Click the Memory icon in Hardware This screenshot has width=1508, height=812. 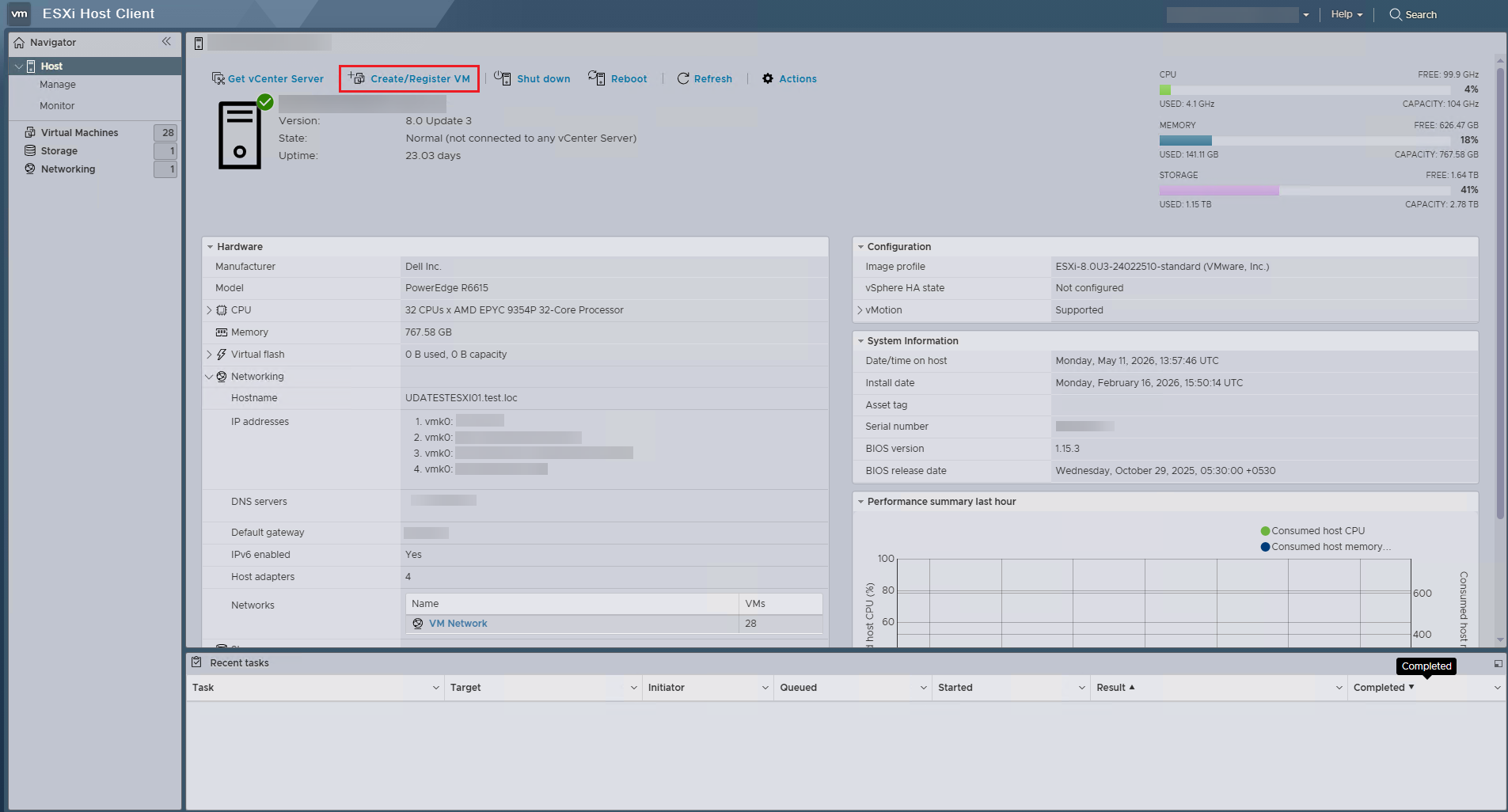pyautogui.click(x=222, y=332)
